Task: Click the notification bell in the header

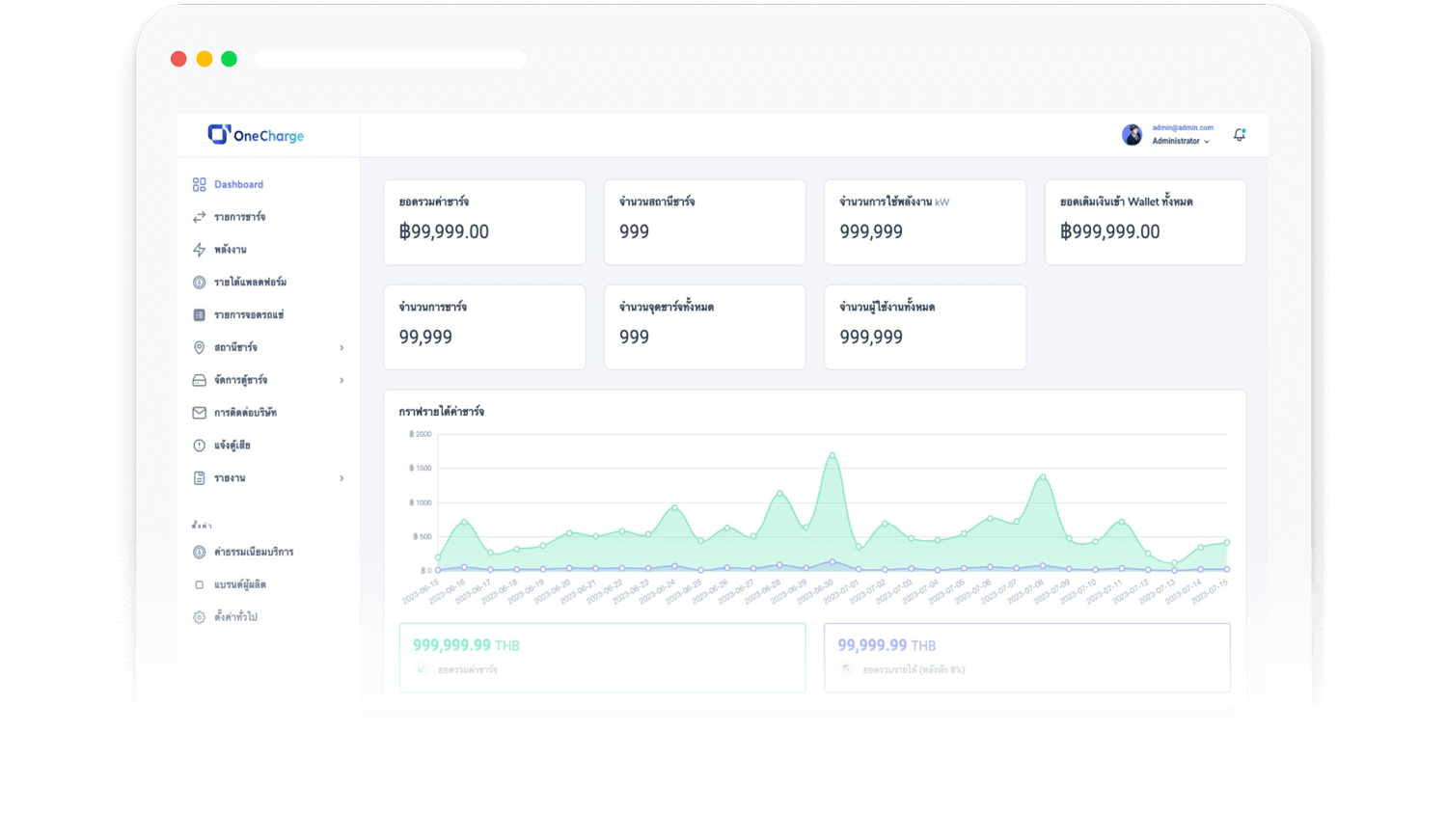Action: (x=1240, y=135)
